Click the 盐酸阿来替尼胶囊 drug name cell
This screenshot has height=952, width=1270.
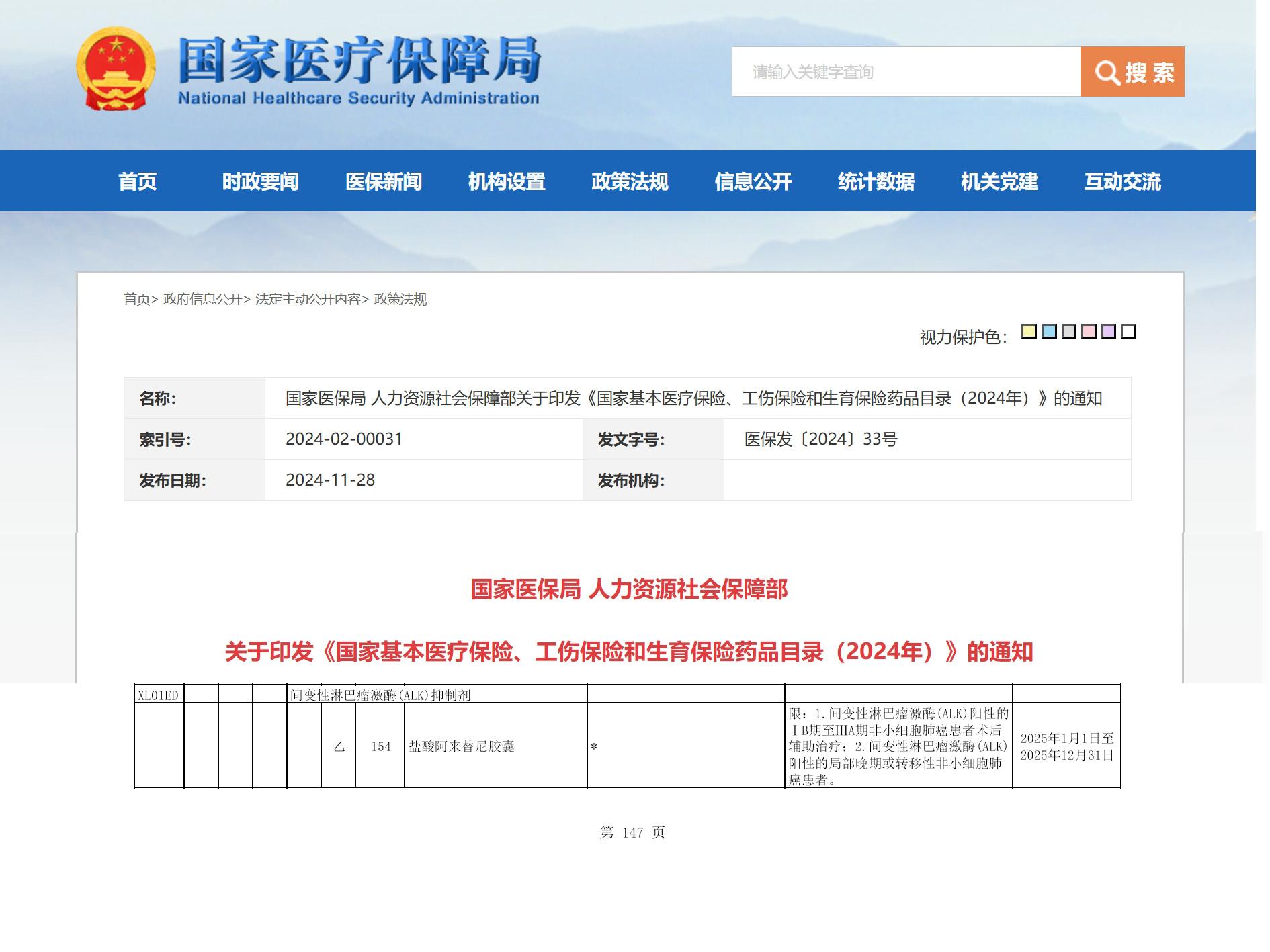coord(496,746)
